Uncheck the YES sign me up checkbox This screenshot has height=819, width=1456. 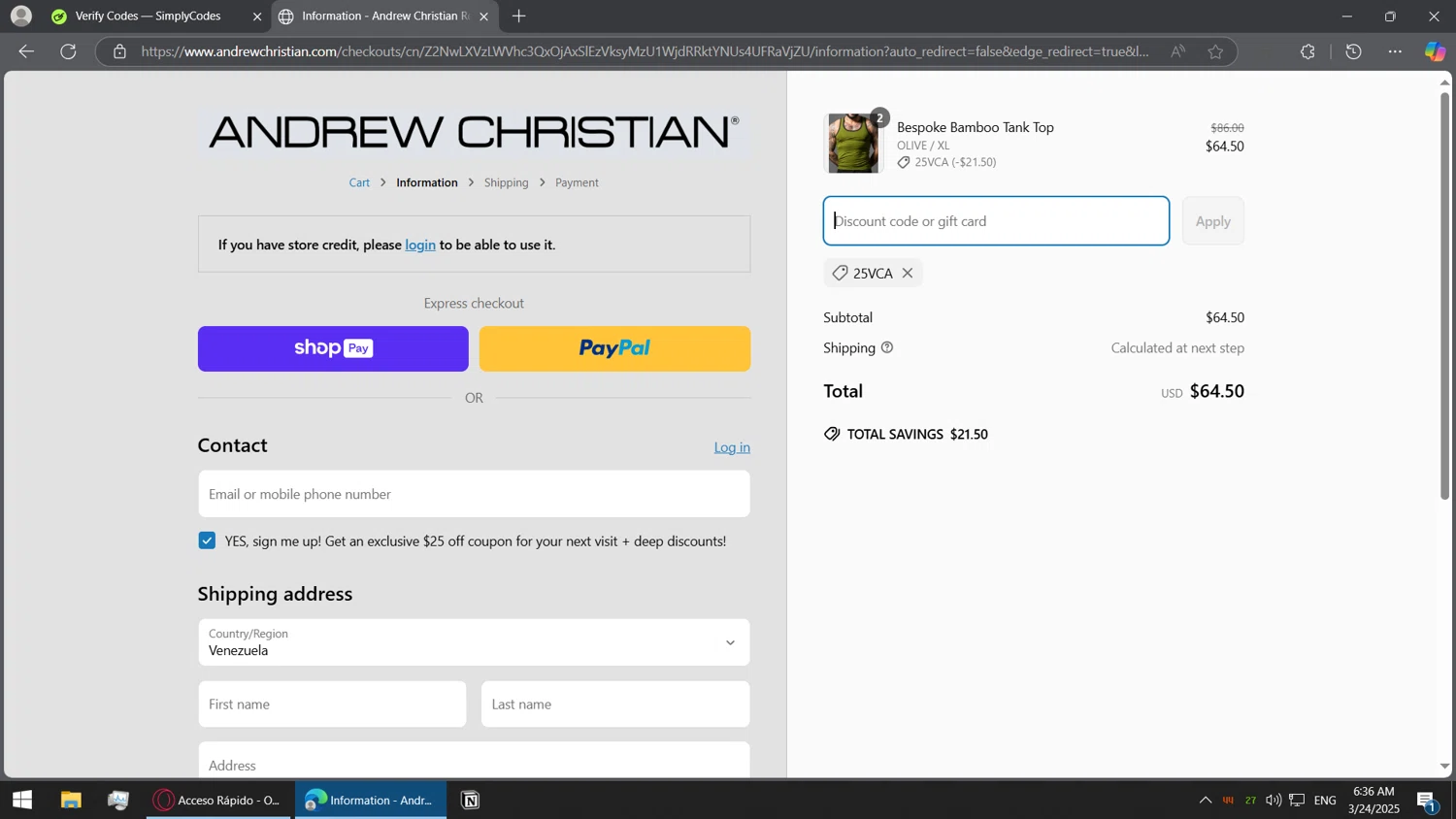(x=207, y=541)
